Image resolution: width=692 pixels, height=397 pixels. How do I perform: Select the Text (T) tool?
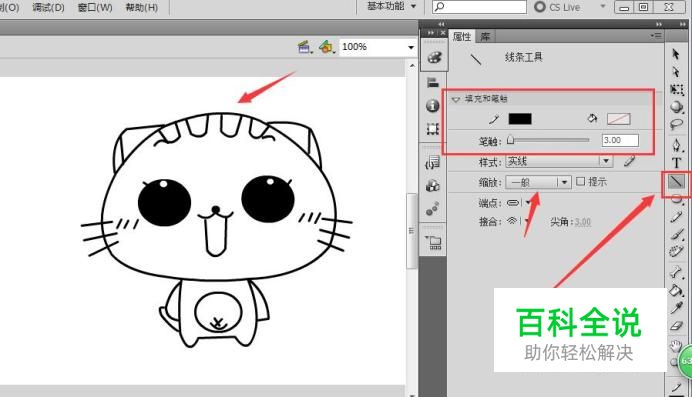[677, 162]
